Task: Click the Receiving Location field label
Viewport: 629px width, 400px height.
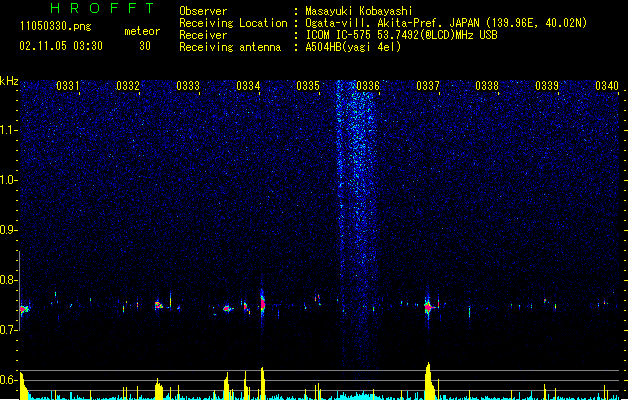Action: pyautogui.click(x=233, y=23)
